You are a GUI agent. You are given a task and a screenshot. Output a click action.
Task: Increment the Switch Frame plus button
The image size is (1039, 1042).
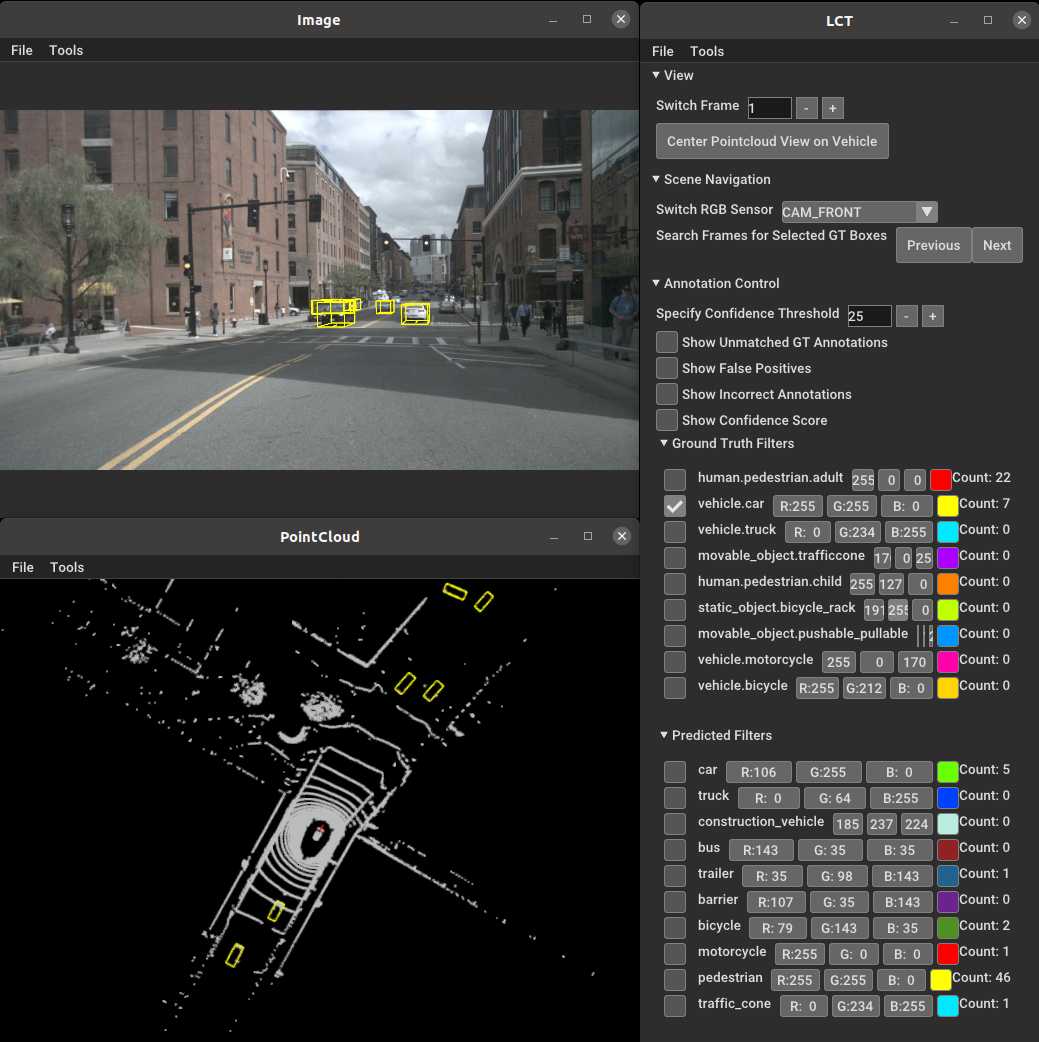[x=833, y=108]
